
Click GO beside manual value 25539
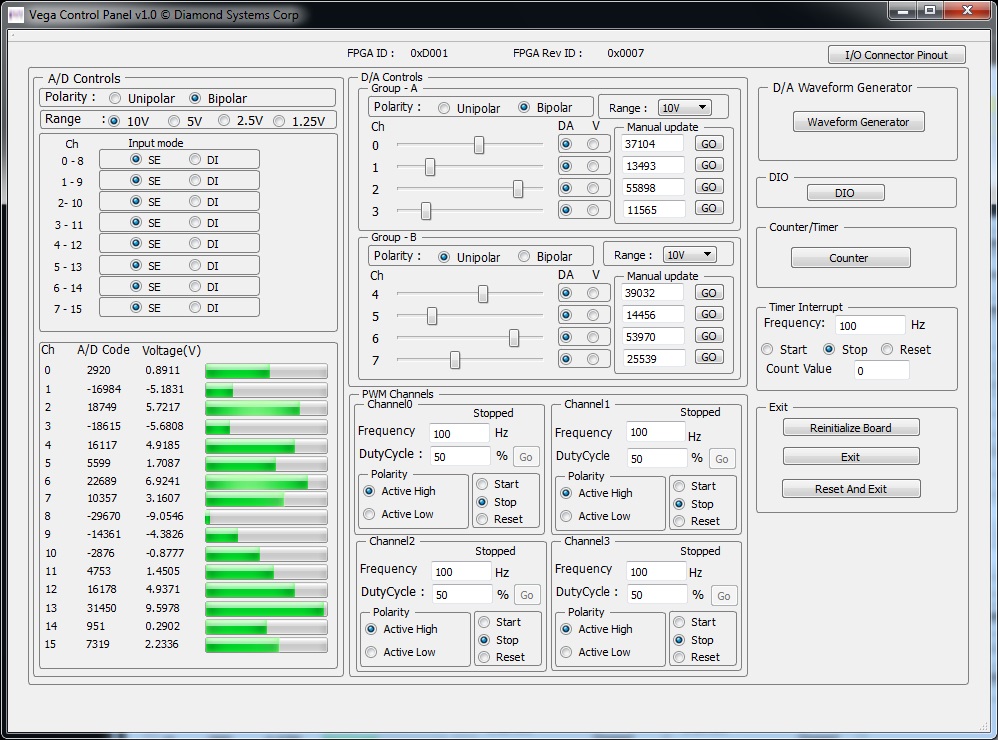(x=708, y=357)
